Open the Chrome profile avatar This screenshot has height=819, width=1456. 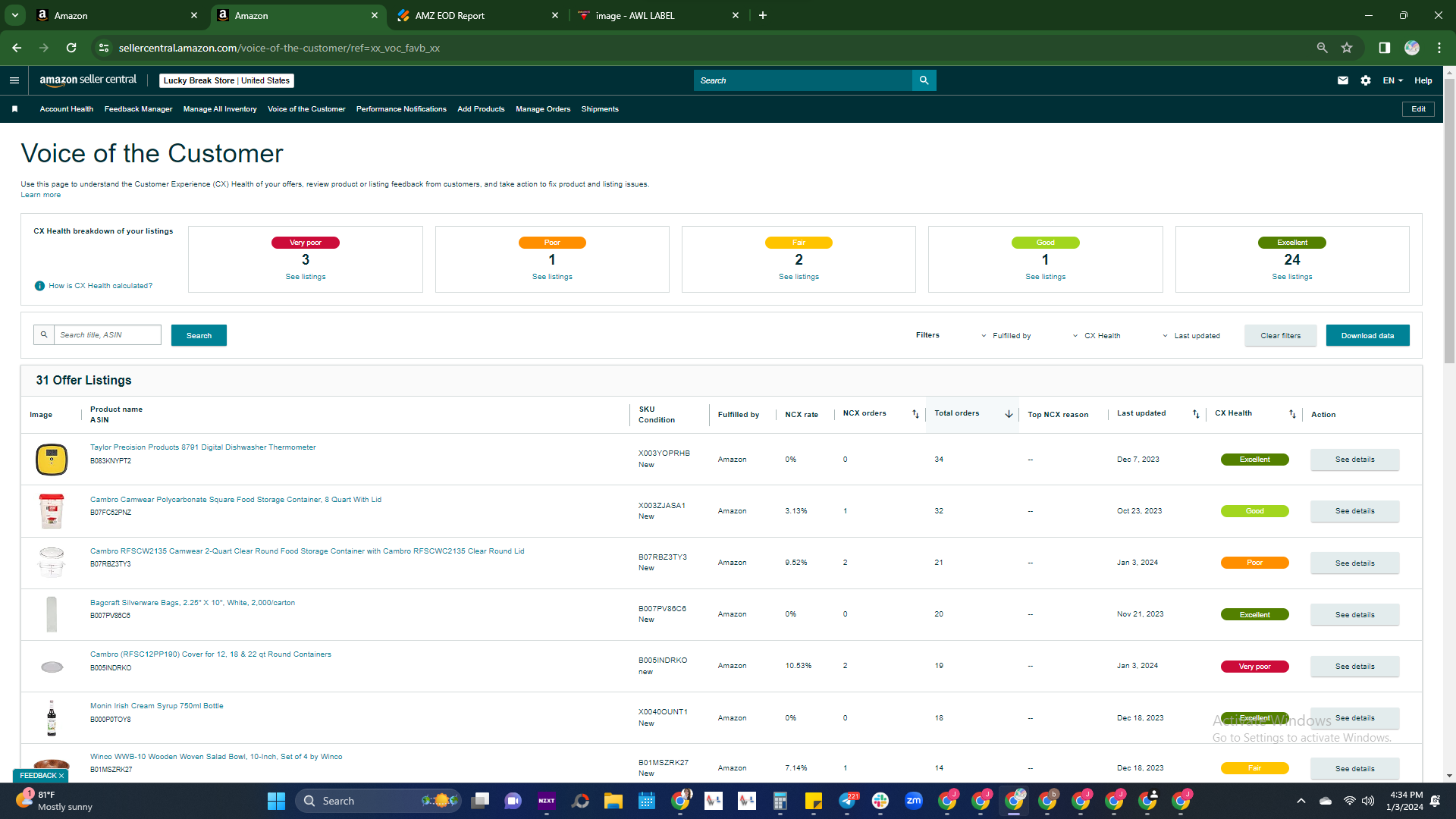(1412, 48)
